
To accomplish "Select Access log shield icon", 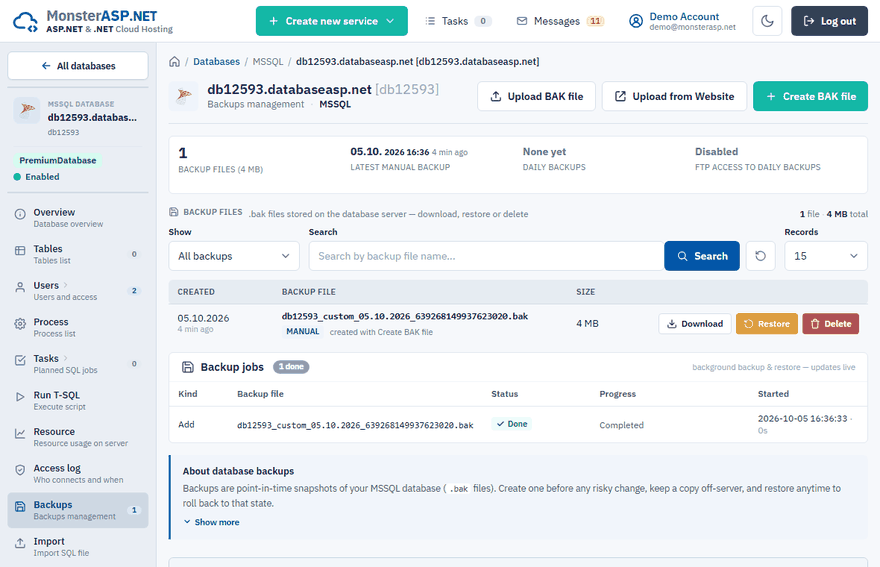I will point(20,469).
